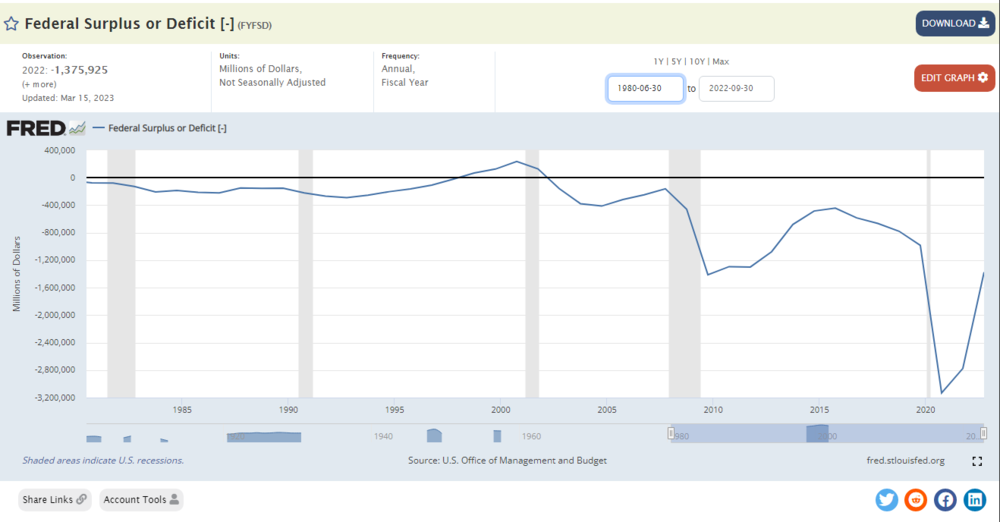Click the left handle of the range slider
Screen dimensions: 1000x522
(672, 433)
